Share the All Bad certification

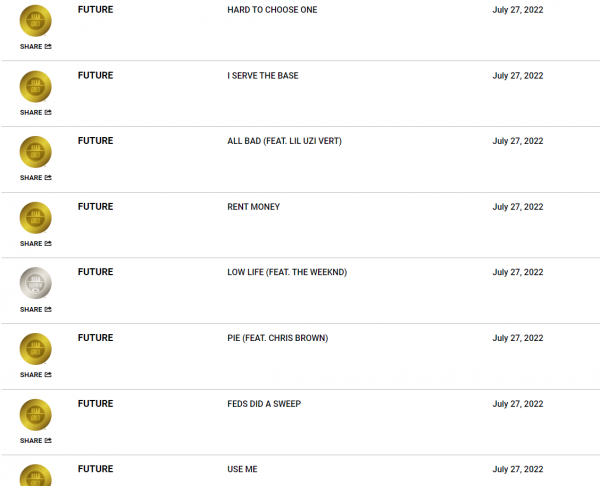[36, 178]
